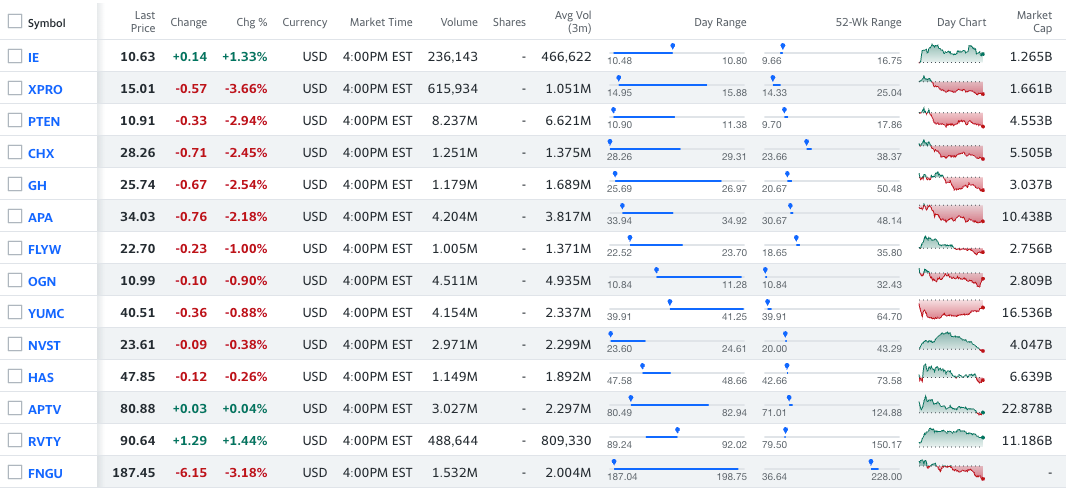Screen dimensions: 1066x503
Task: Open the CHX ticker link
Action: click(x=41, y=154)
